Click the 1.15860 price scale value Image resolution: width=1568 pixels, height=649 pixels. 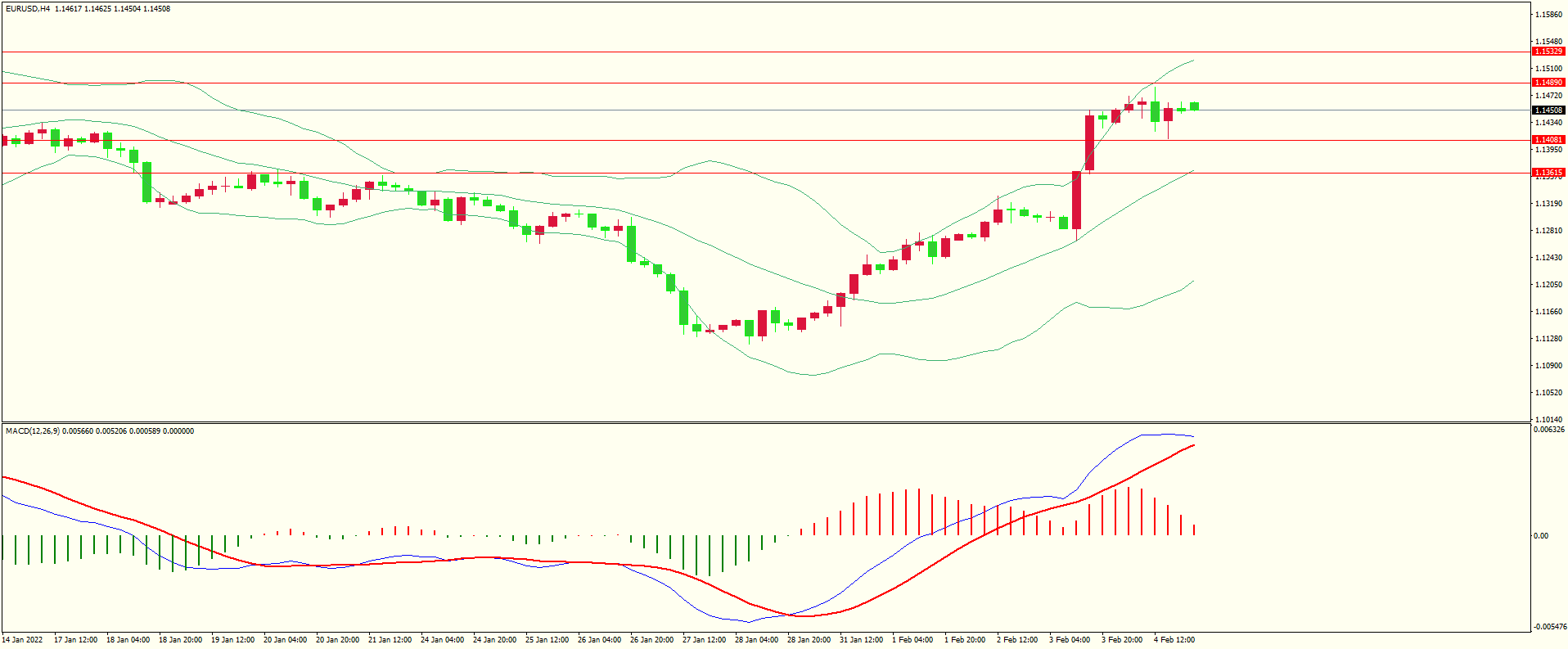(1548, 15)
